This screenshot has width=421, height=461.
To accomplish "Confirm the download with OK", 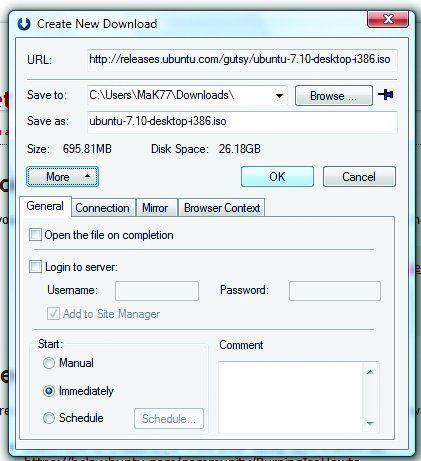I will tap(277, 177).
